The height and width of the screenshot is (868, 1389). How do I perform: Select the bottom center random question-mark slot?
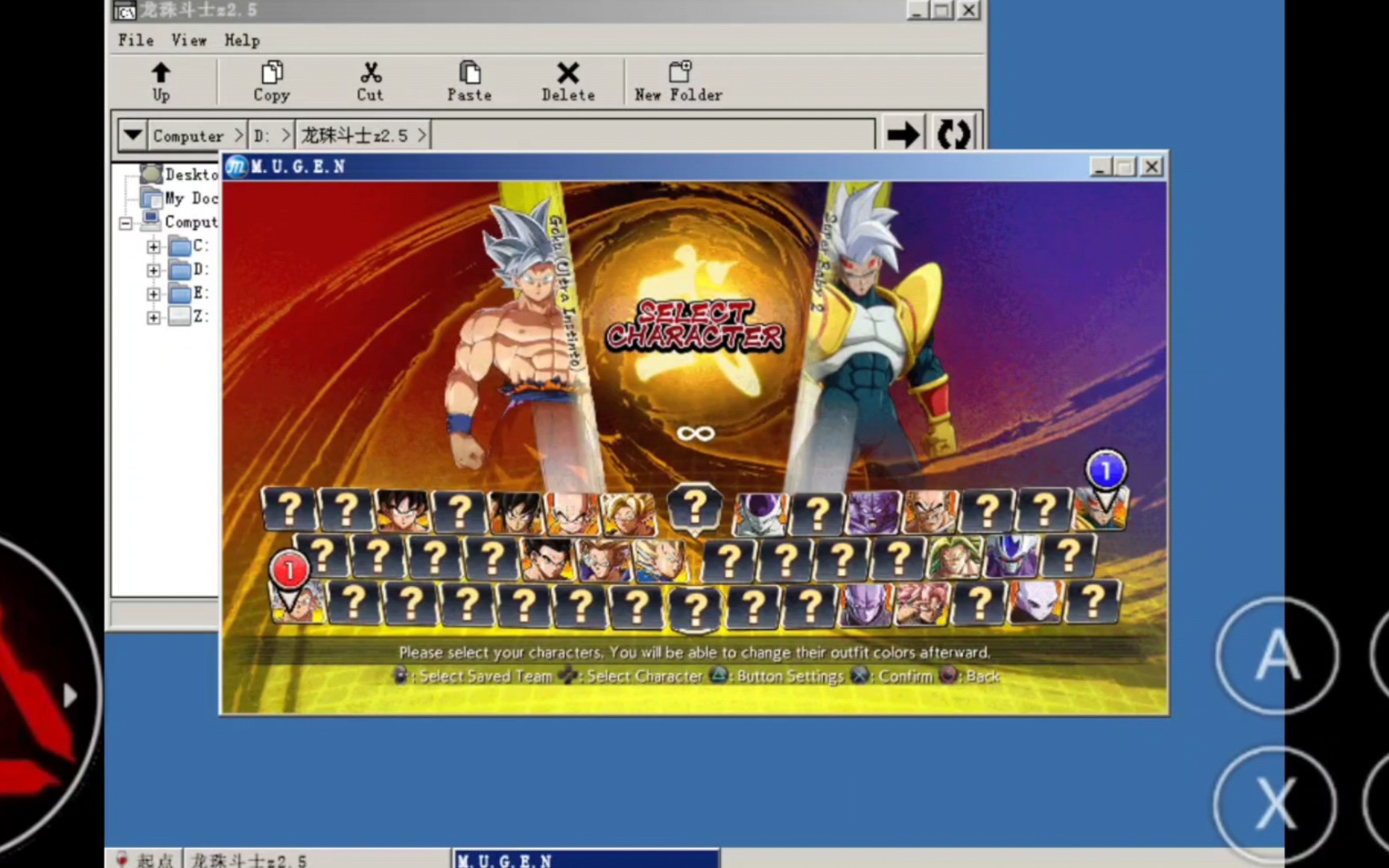694,609
